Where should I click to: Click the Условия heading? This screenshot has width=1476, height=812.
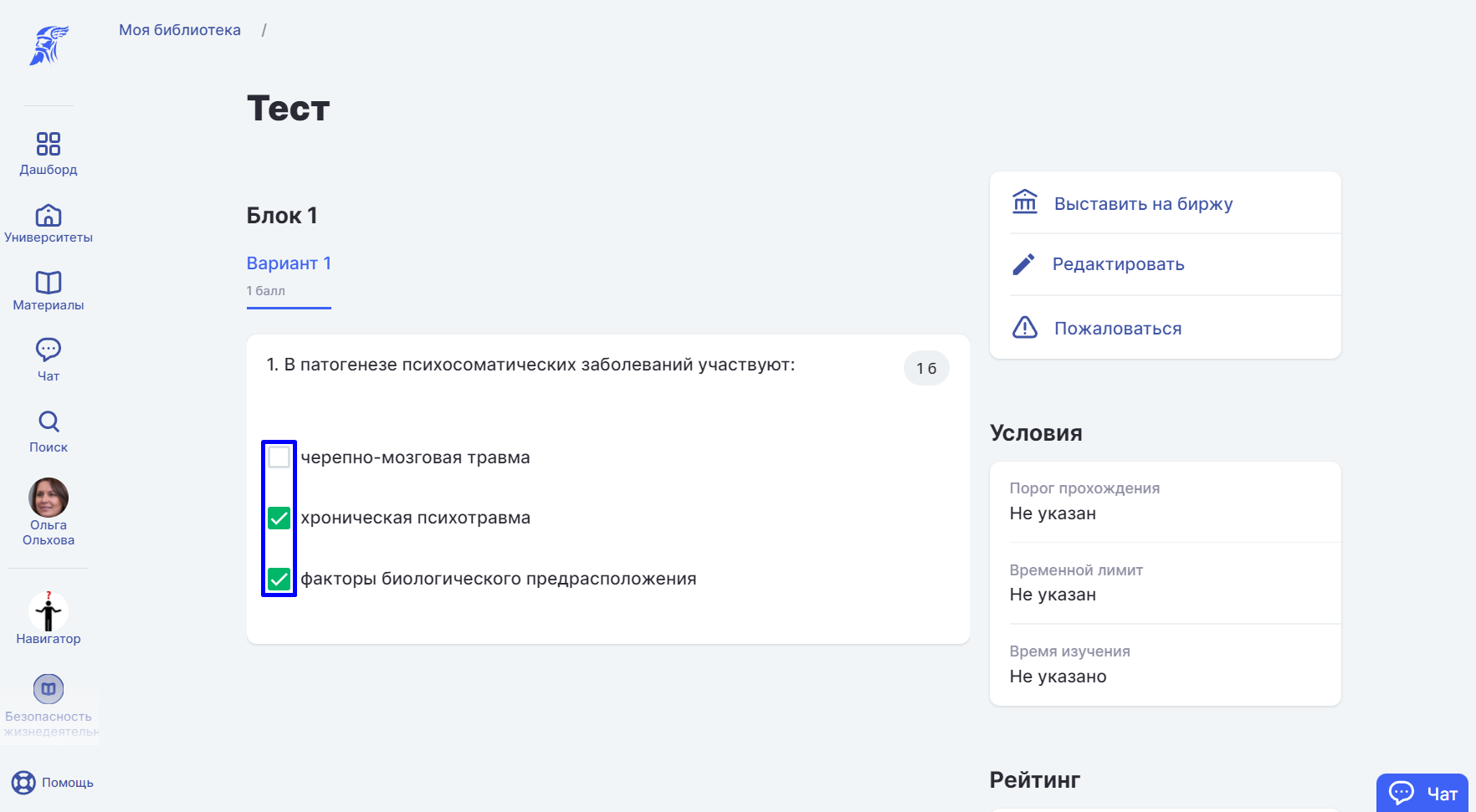point(1036,433)
